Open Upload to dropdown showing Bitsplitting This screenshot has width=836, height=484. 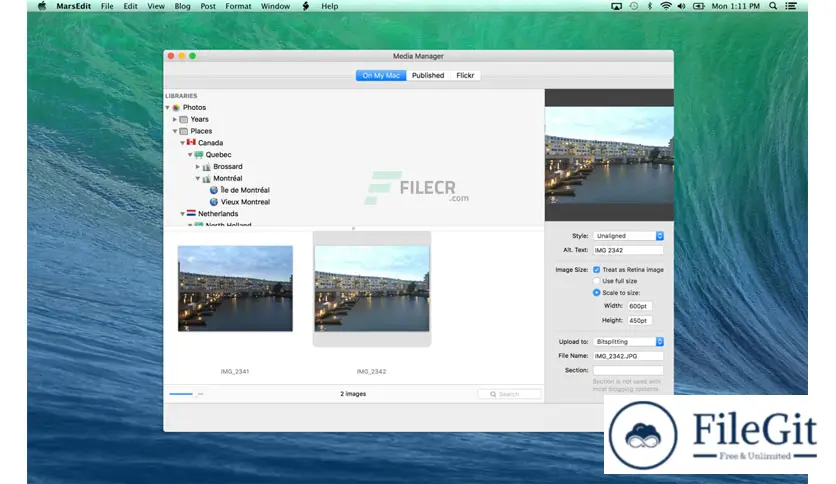pos(628,342)
